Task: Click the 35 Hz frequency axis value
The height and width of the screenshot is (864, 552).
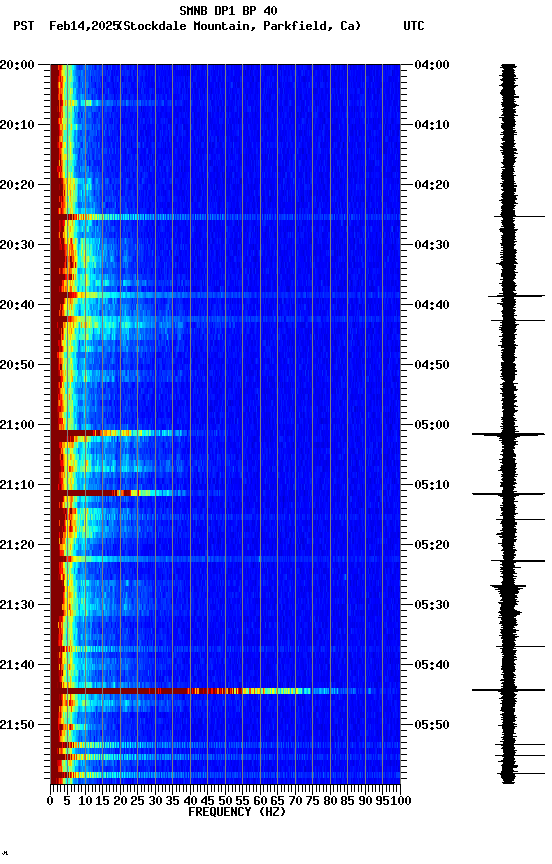Action: click(173, 802)
